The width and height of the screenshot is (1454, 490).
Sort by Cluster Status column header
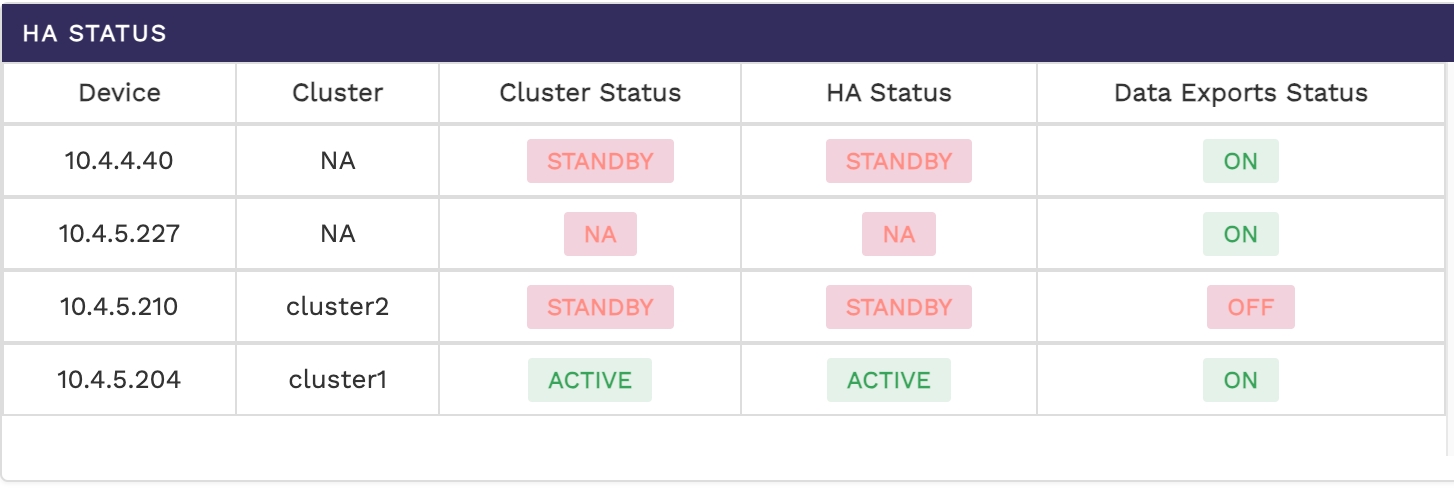coord(590,93)
